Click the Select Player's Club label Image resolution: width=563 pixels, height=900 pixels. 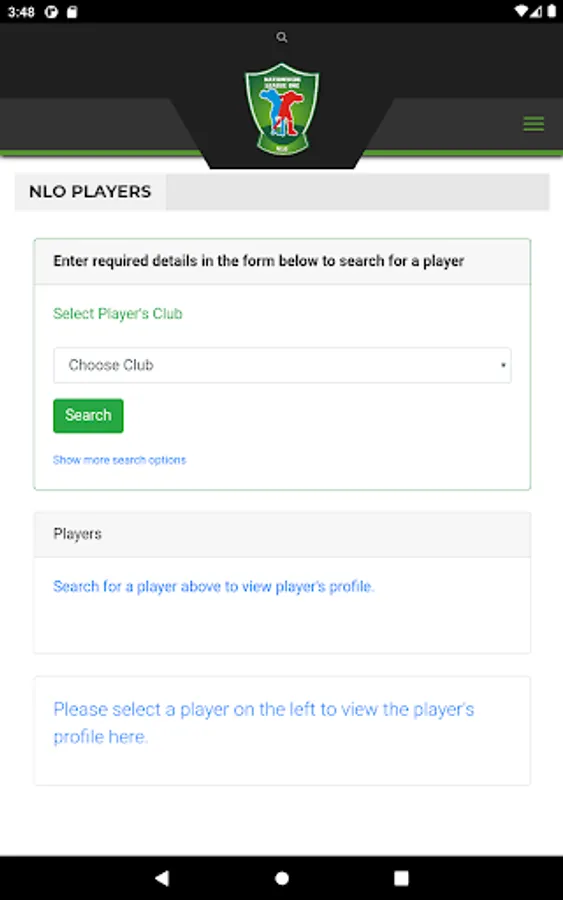pyautogui.click(x=118, y=313)
